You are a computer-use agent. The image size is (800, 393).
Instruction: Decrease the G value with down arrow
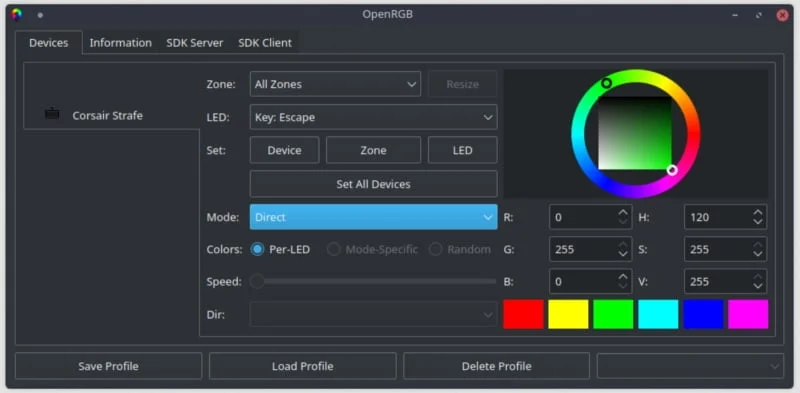tap(623, 254)
